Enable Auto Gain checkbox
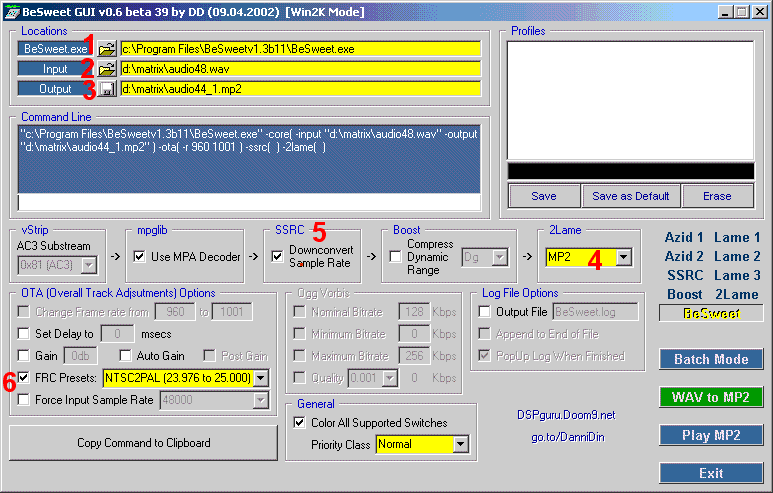The image size is (773, 493). point(125,355)
